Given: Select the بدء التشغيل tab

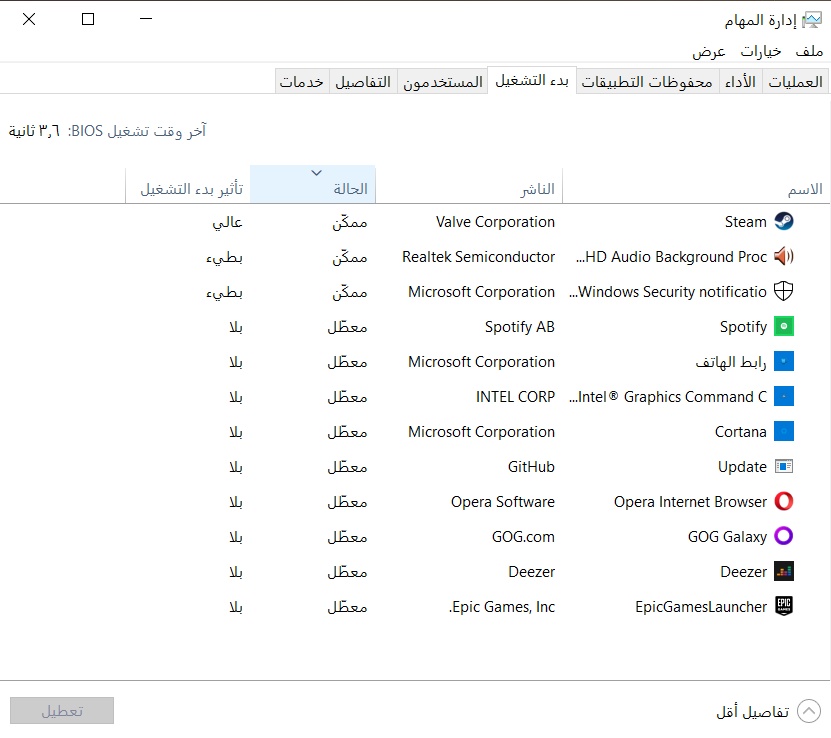Looking at the screenshot, I should pos(532,81).
